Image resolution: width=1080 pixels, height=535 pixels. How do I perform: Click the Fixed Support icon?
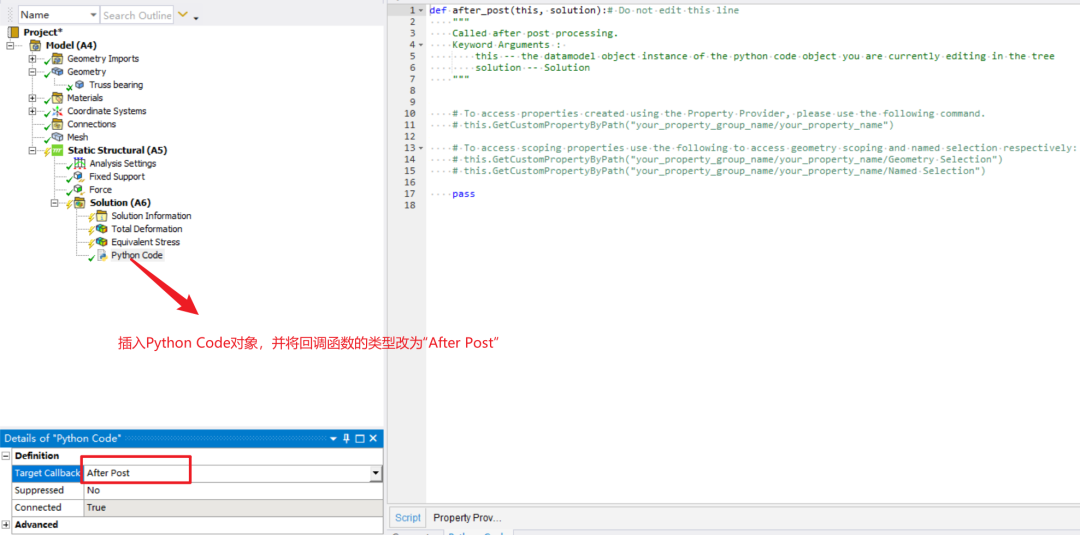[x=80, y=176]
